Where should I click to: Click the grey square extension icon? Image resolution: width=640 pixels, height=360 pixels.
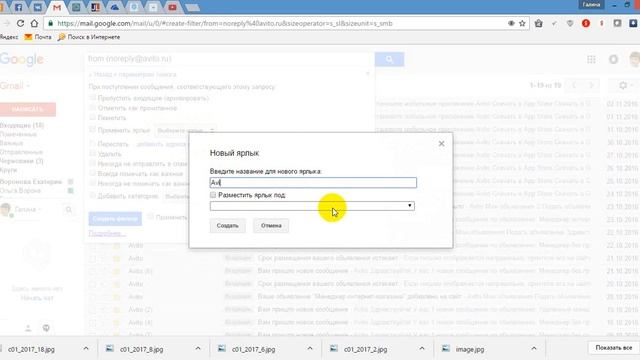[x=617, y=23]
